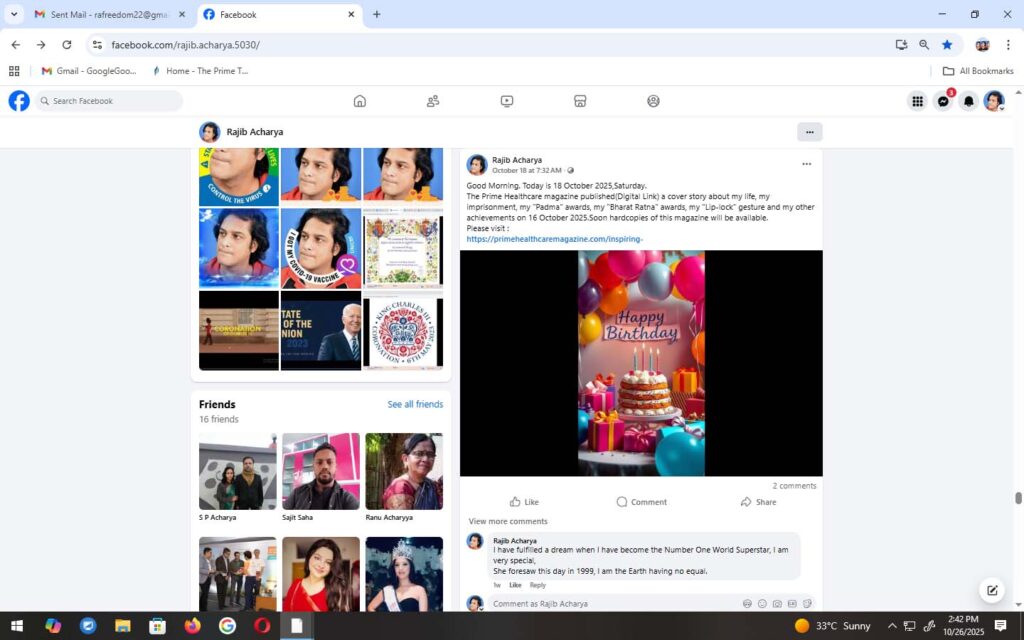Expand Chrome tab search dropdown arrow
The image size is (1024, 640).
14,15
